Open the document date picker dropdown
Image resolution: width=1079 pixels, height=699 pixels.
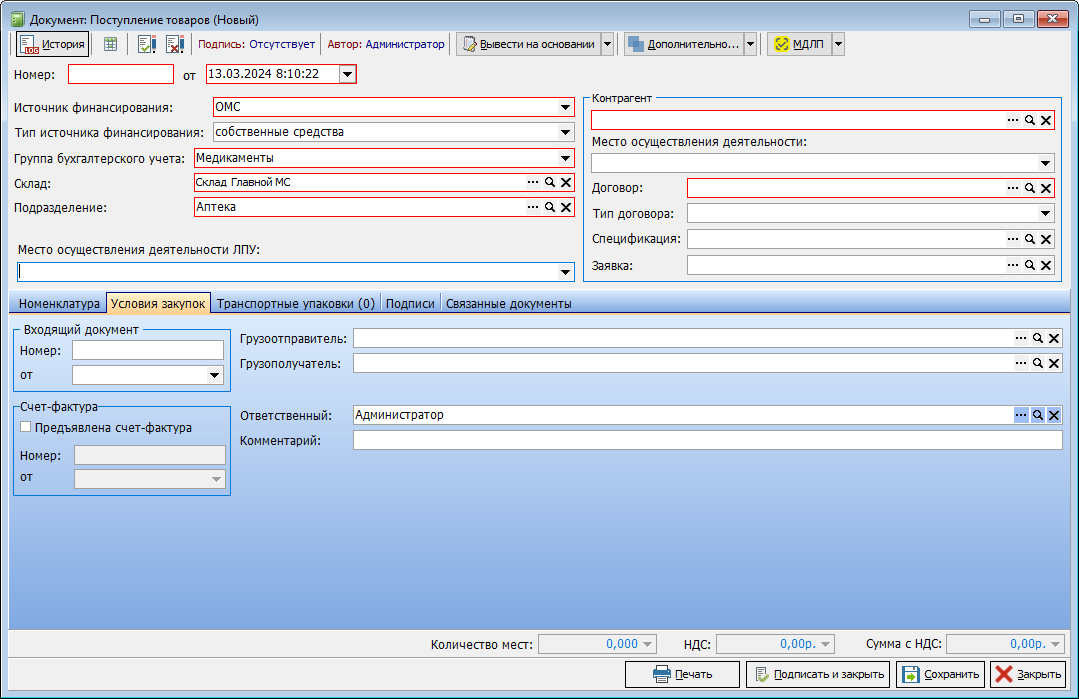[346, 74]
